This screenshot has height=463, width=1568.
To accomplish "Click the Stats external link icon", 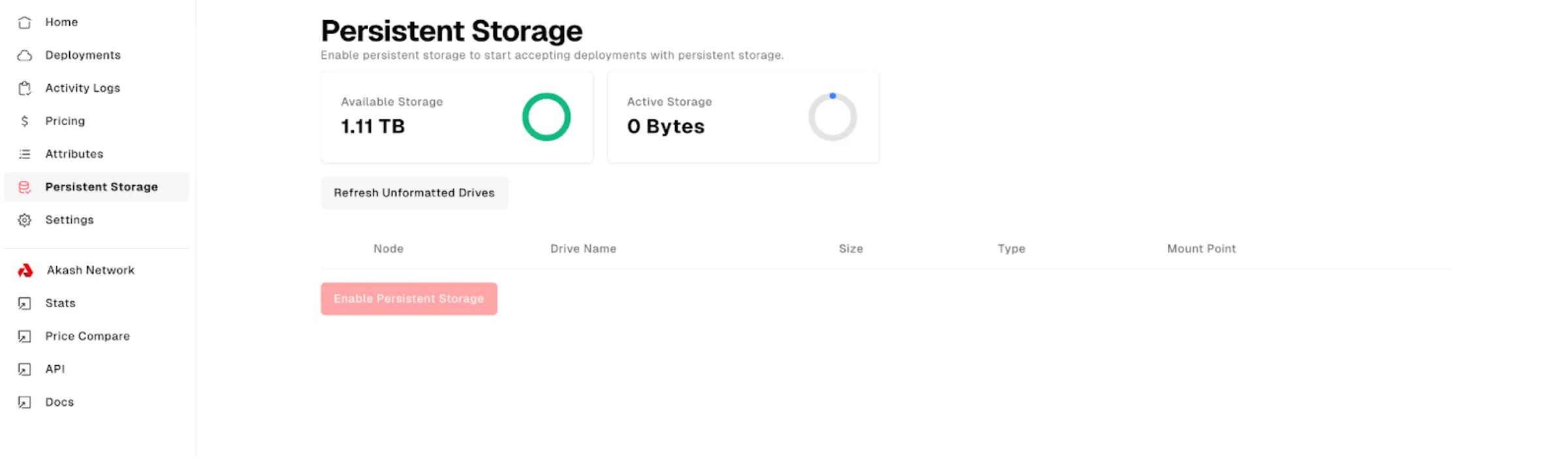I will tap(25, 304).
